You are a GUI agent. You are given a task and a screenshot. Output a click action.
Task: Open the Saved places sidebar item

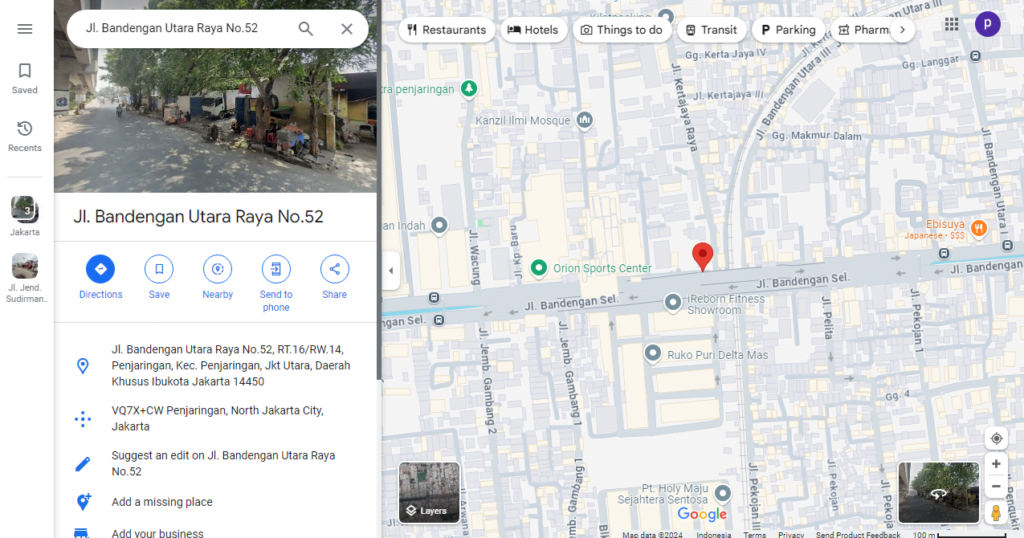(25, 78)
